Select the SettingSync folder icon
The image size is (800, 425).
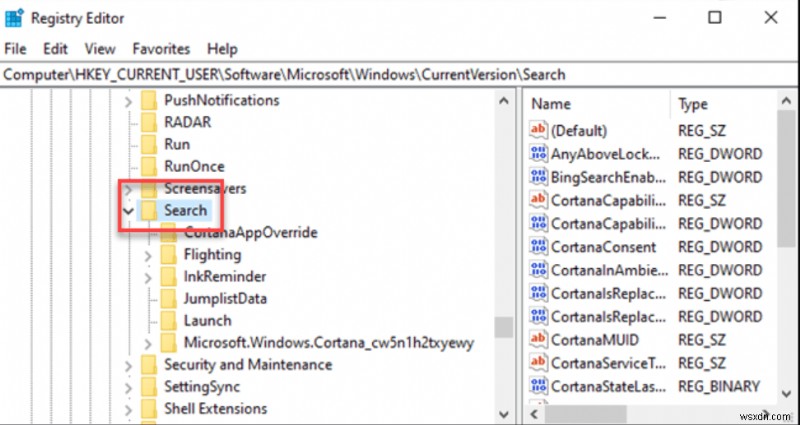tap(148, 387)
